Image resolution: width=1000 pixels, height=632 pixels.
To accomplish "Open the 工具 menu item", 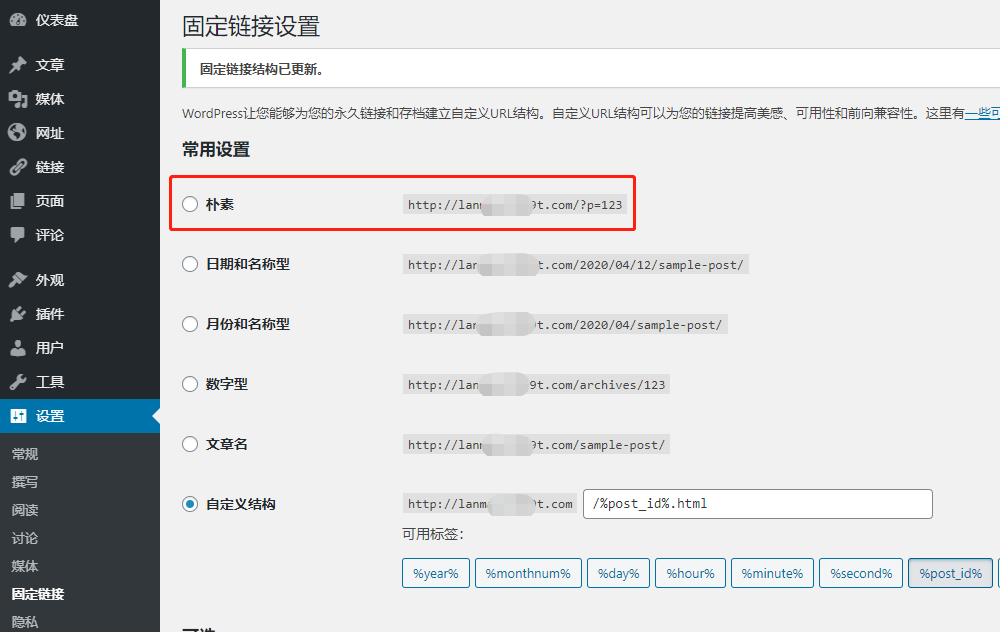I will pos(50,382).
